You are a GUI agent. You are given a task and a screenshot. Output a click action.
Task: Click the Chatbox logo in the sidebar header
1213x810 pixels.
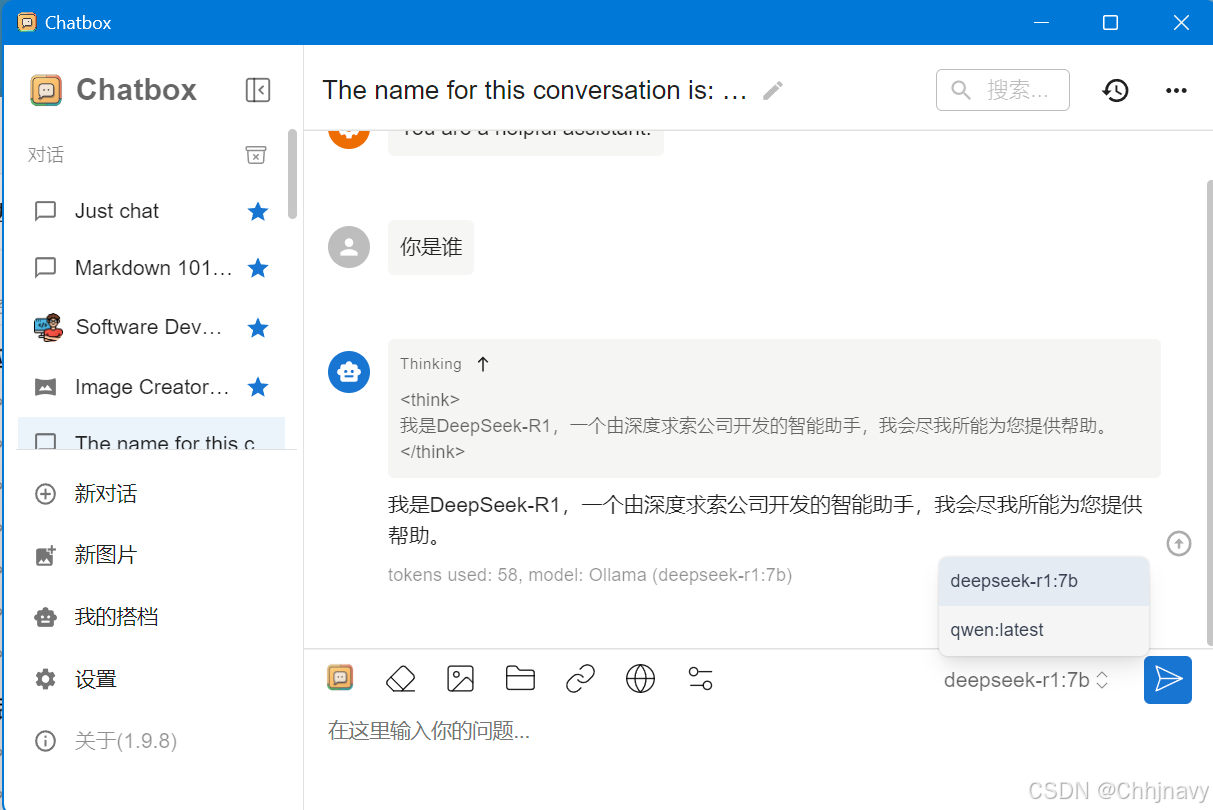tap(46, 90)
